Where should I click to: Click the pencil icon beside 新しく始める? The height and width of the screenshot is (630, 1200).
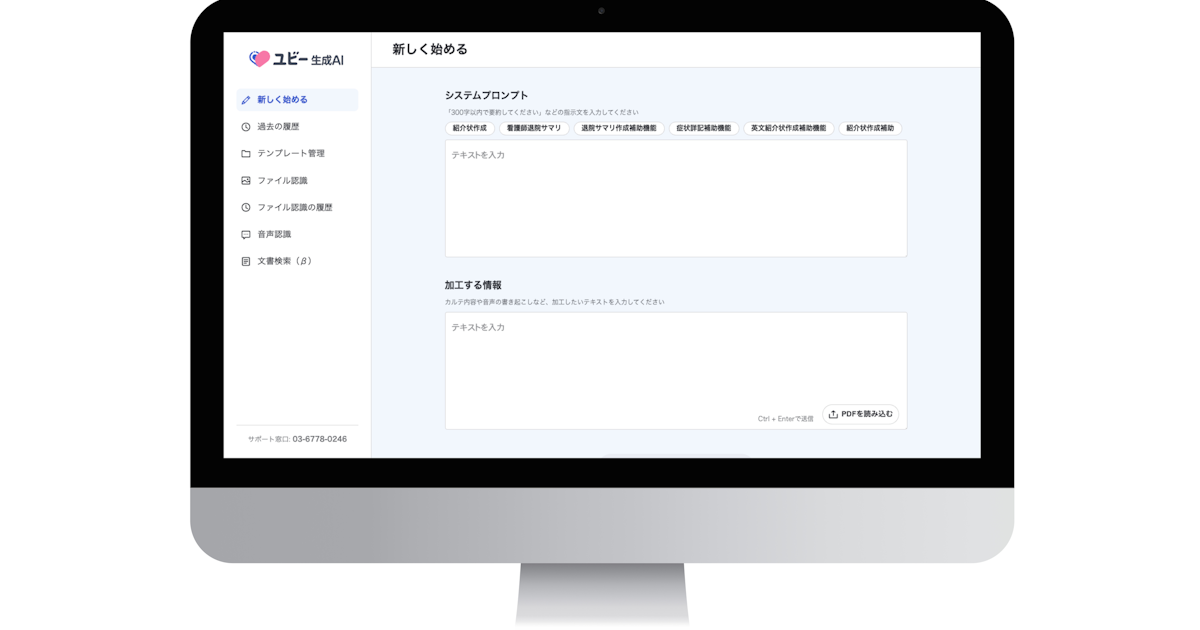(246, 100)
